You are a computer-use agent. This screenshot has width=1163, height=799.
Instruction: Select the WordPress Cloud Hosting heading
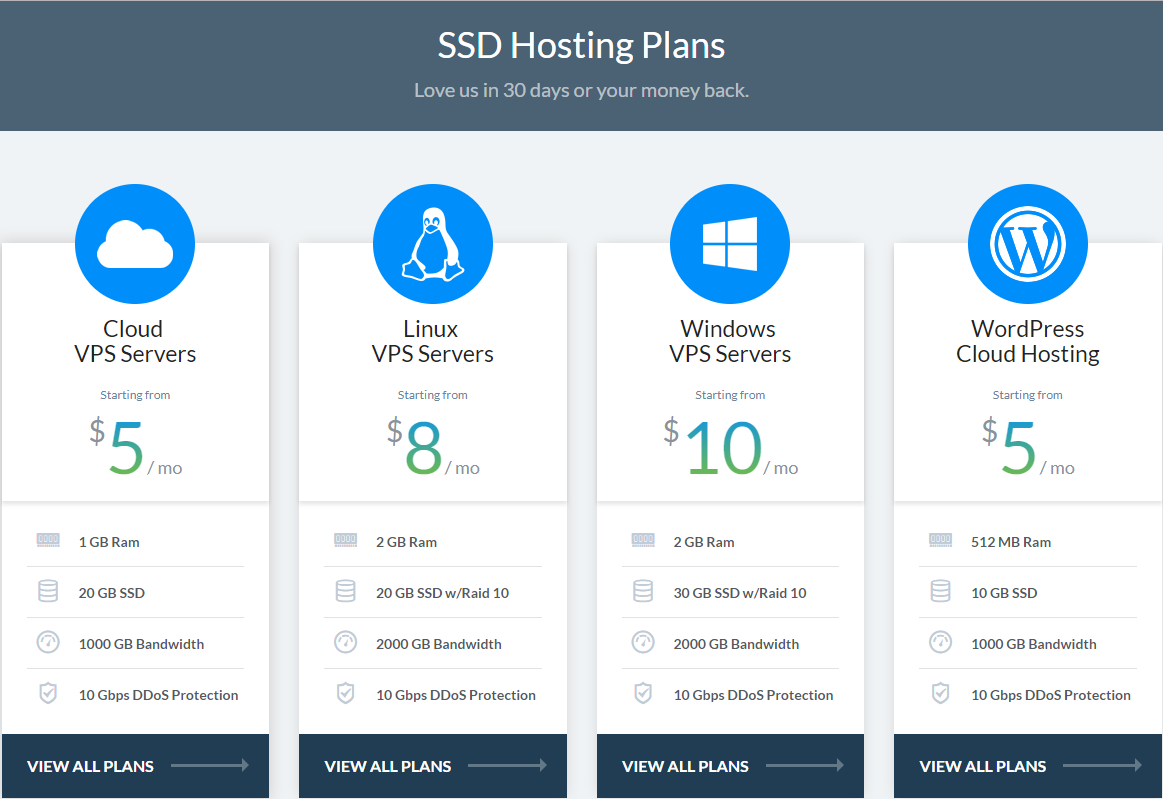coord(1027,341)
